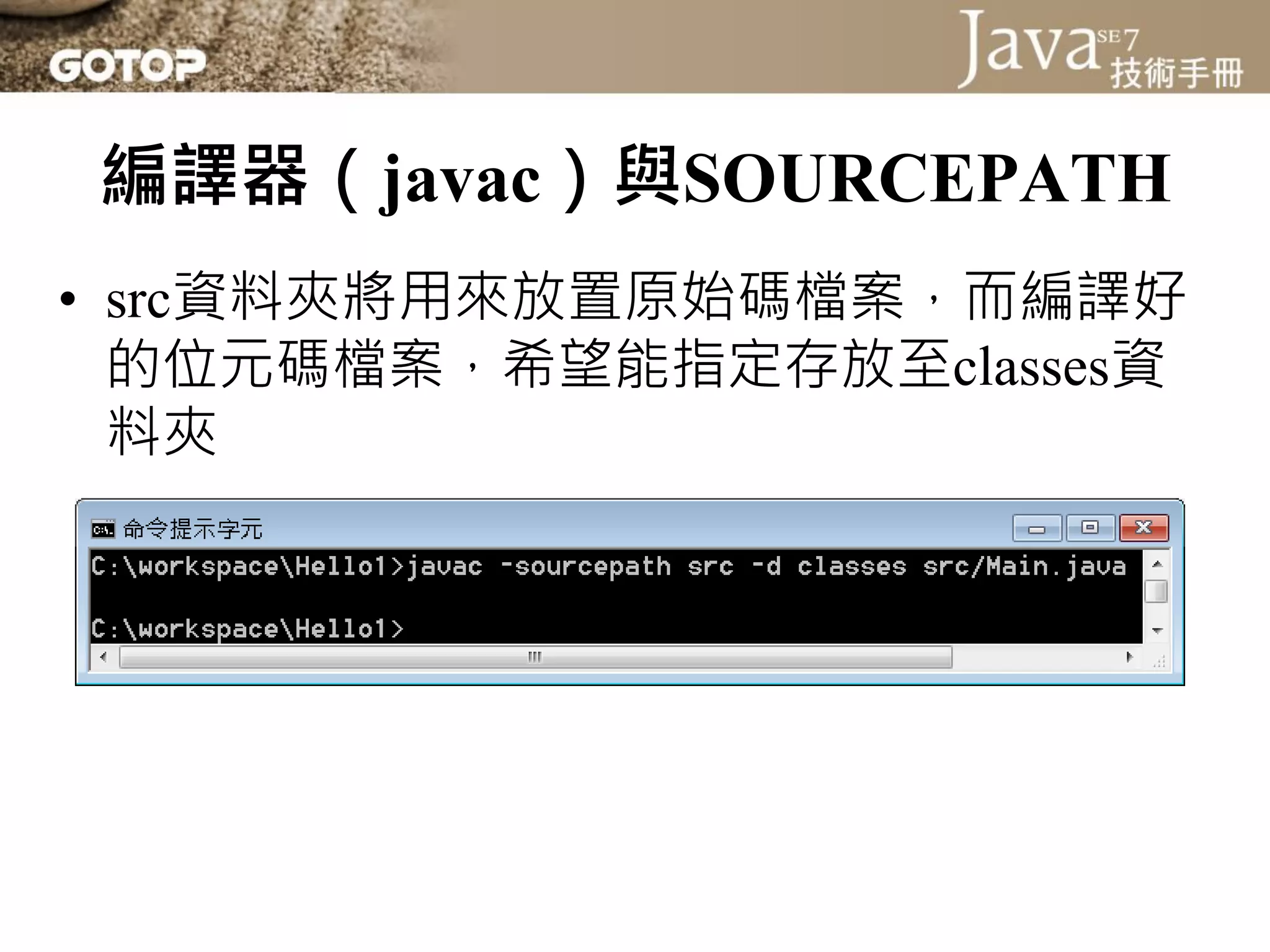Image resolution: width=1270 pixels, height=952 pixels.
Task: Close the command prompt window
Action: [x=1144, y=528]
